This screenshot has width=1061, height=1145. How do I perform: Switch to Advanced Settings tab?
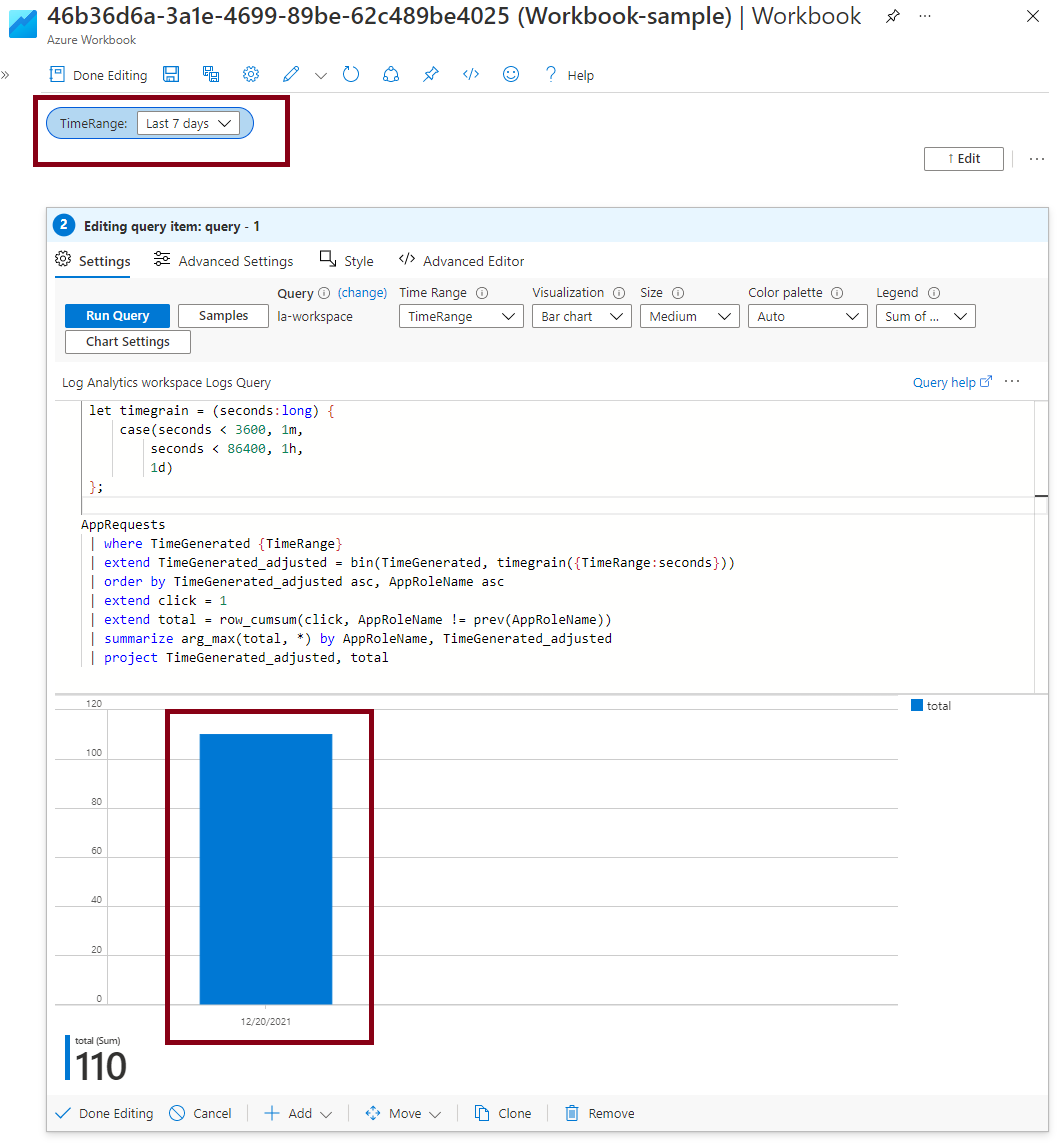(223, 261)
